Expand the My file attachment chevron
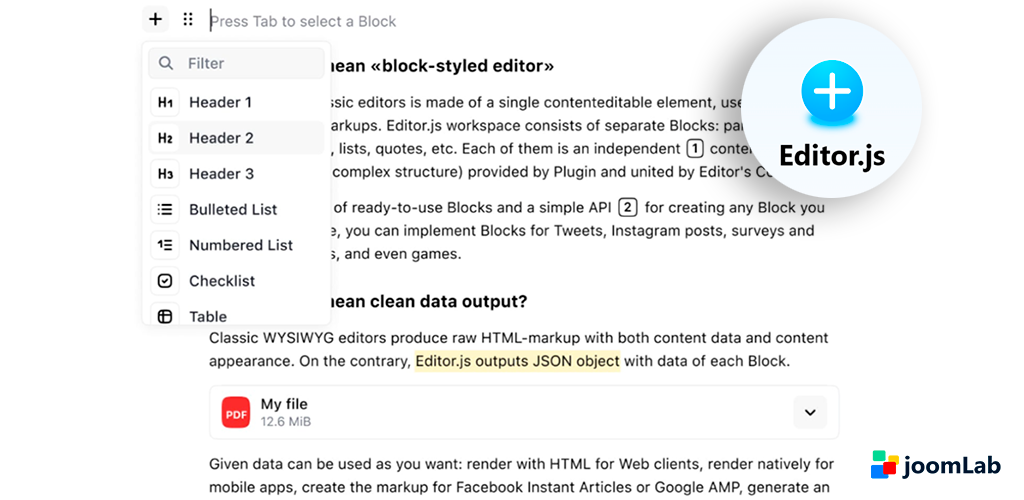Image resolution: width=1024 pixels, height=500 pixels. [810, 413]
